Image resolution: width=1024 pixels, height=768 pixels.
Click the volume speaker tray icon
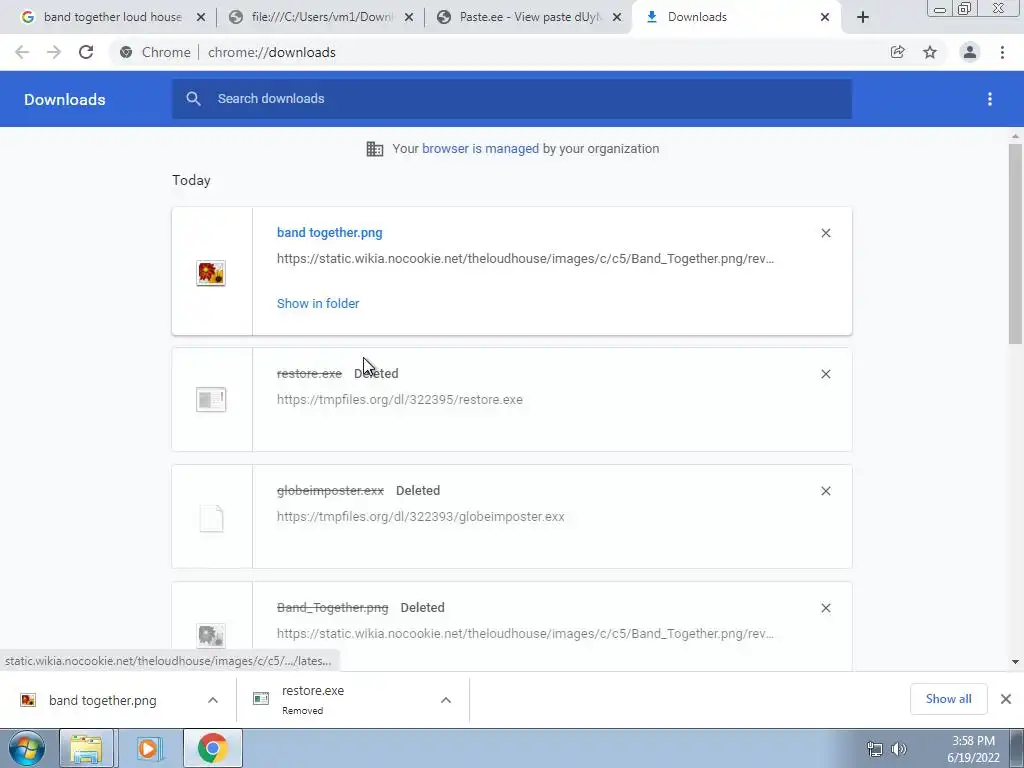pos(899,749)
